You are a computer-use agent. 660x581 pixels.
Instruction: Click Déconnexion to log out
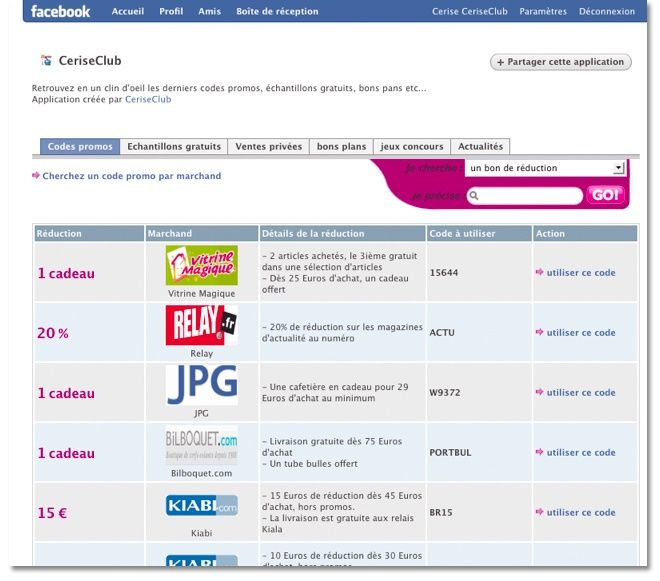pyautogui.click(x=607, y=11)
